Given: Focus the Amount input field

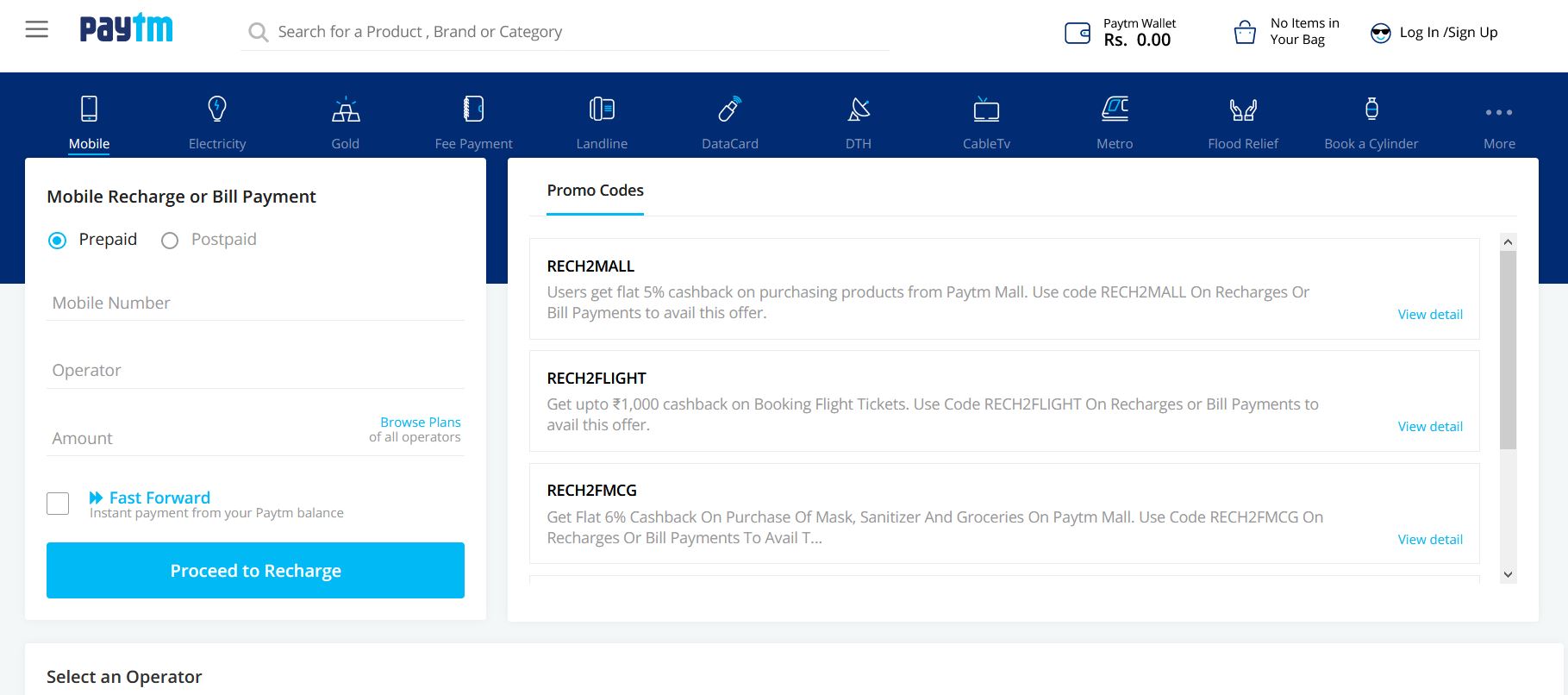Looking at the screenshot, I should pos(207,438).
